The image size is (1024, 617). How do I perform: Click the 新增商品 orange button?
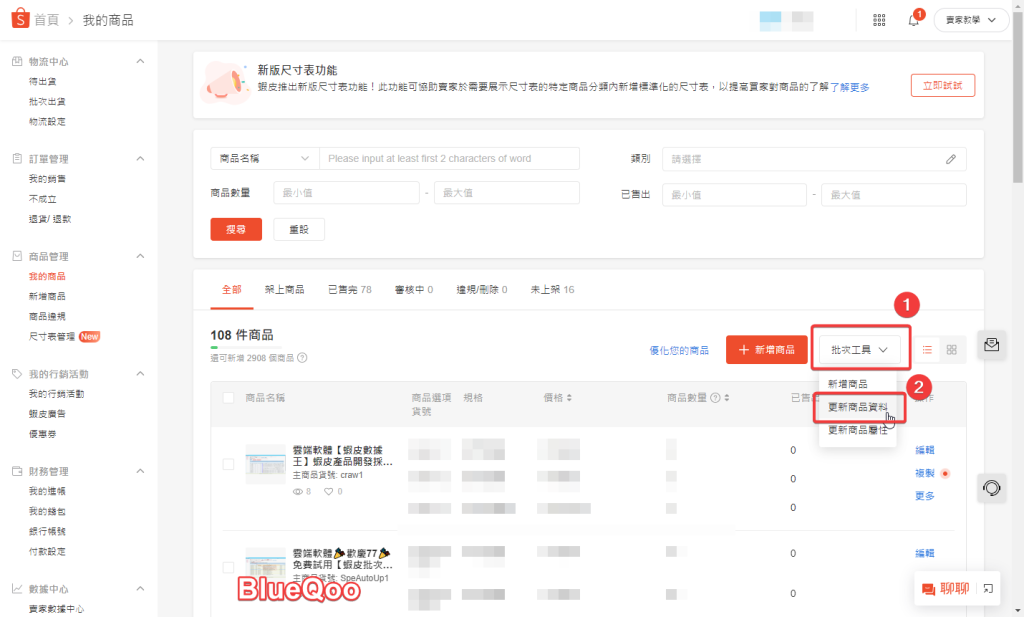[x=766, y=350]
